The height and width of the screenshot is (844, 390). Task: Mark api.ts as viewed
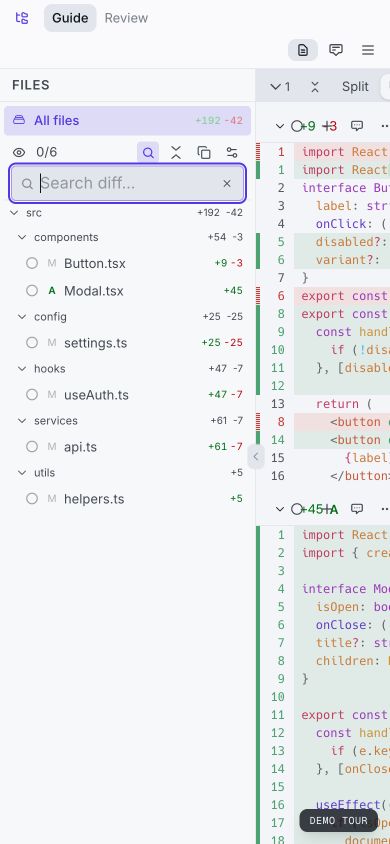[x=32, y=447]
